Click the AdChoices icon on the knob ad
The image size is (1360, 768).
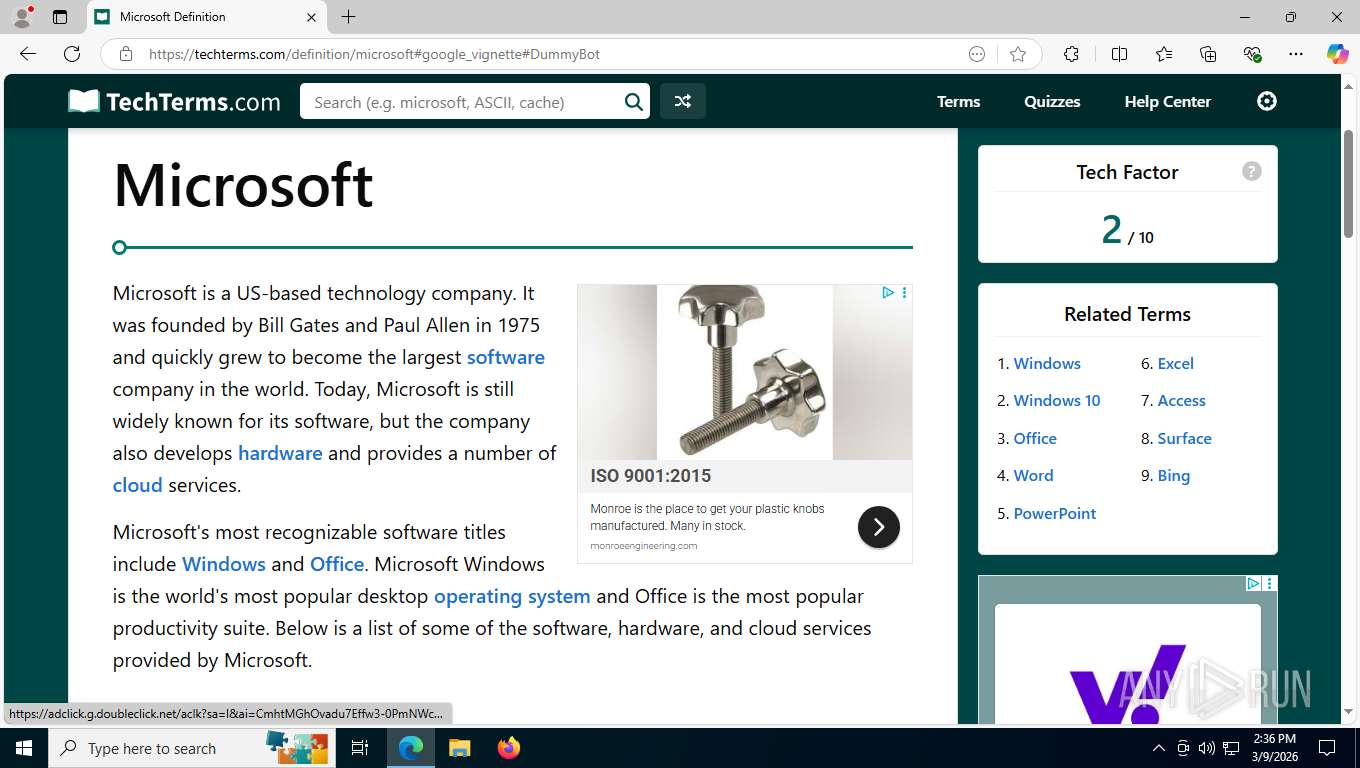888,293
